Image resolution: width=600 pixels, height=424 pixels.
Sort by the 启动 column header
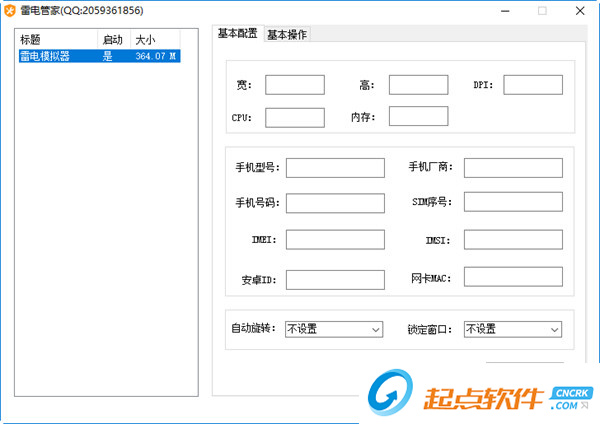[114, 39]
